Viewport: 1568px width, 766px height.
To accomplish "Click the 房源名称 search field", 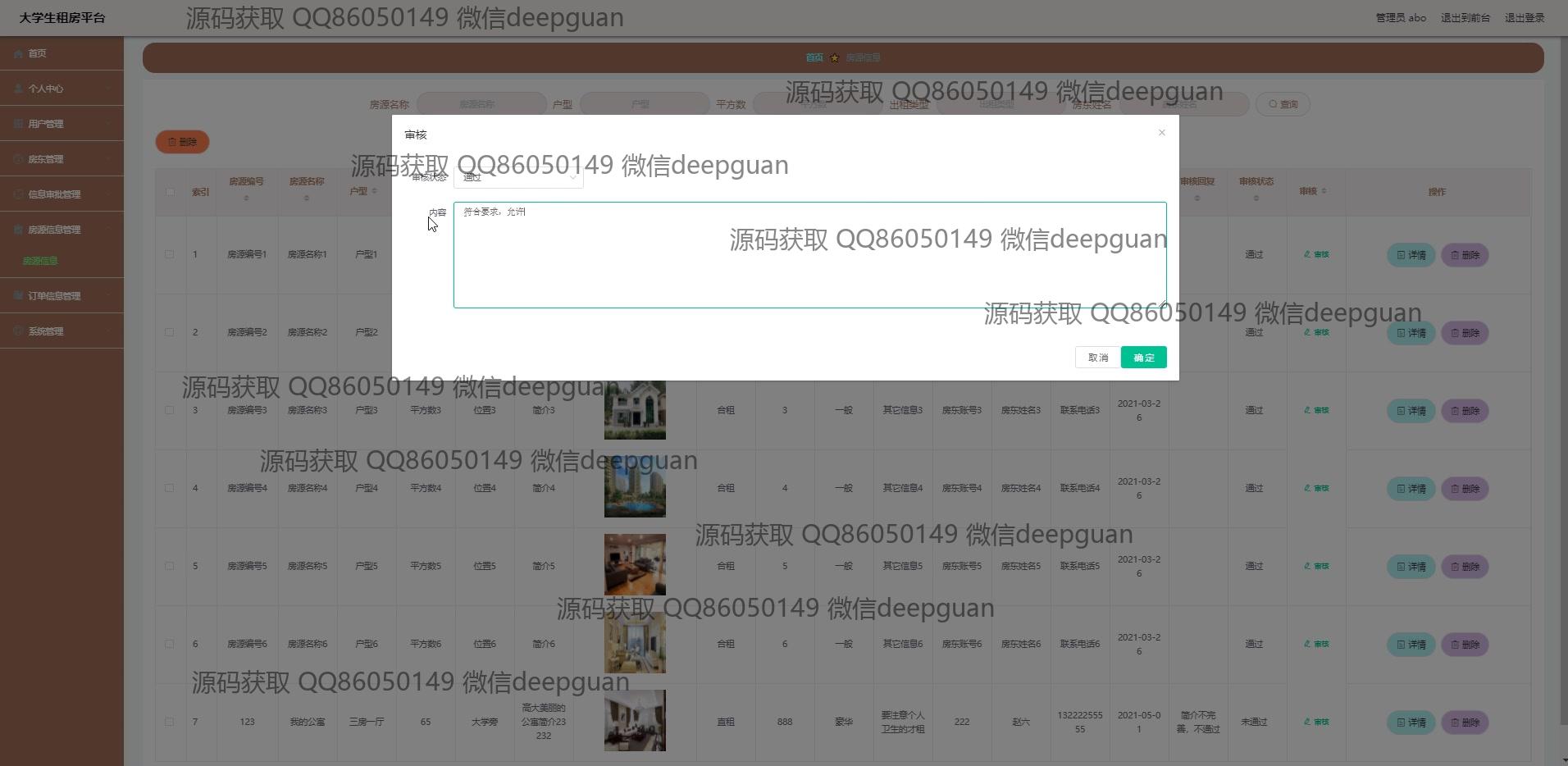I will pyautogui.click(x=481, y=104).
